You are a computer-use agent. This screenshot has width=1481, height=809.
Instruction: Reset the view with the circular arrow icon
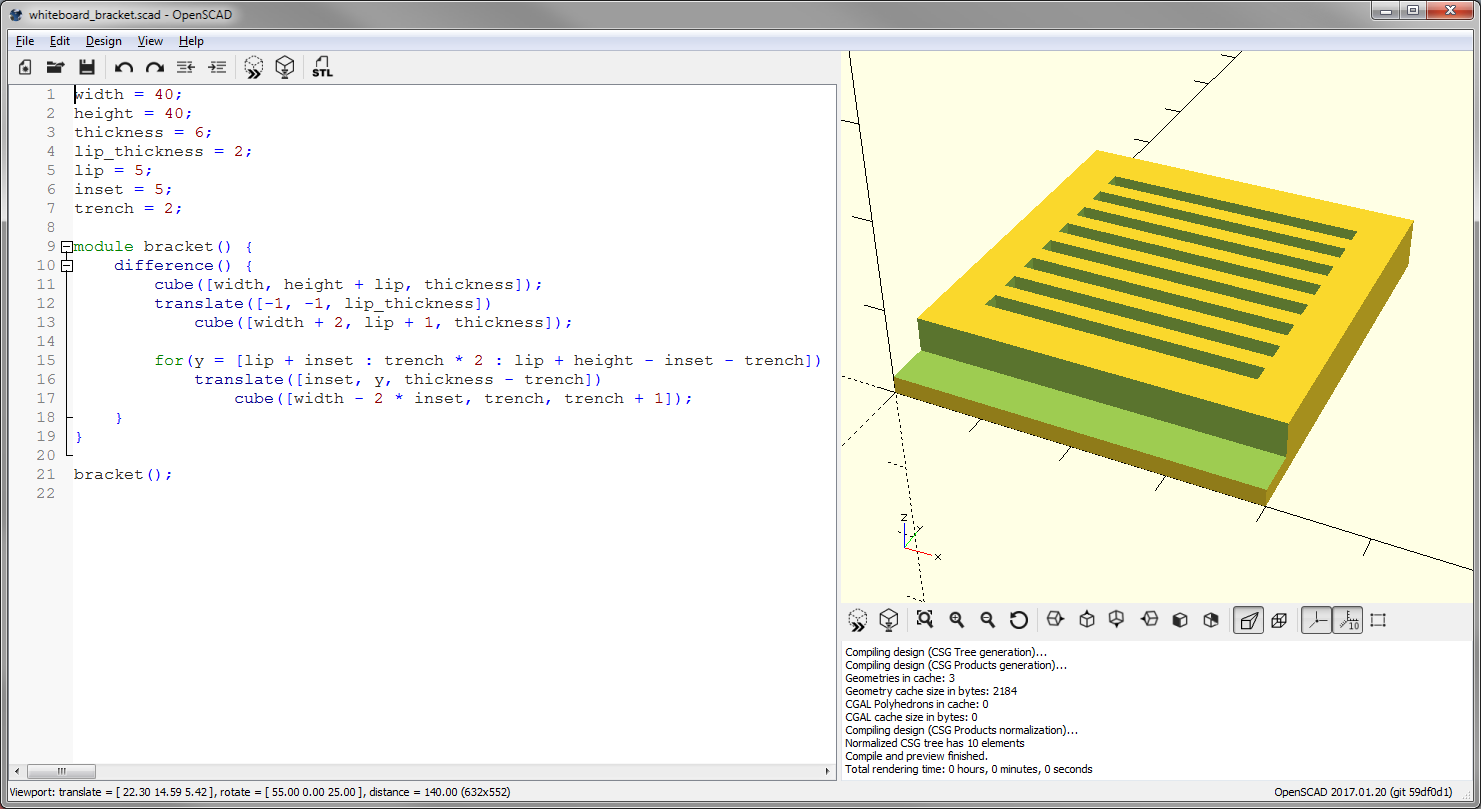pyautogui.click(x=1018, y=620)
